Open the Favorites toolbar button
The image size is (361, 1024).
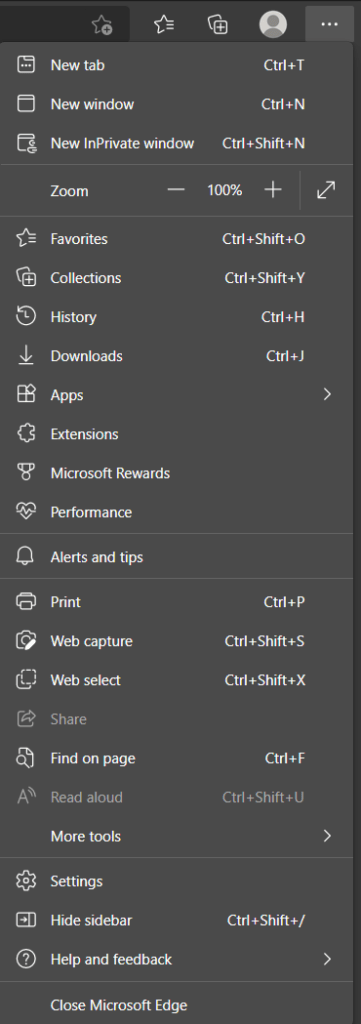pyautogui.click(x=164, y=25)
